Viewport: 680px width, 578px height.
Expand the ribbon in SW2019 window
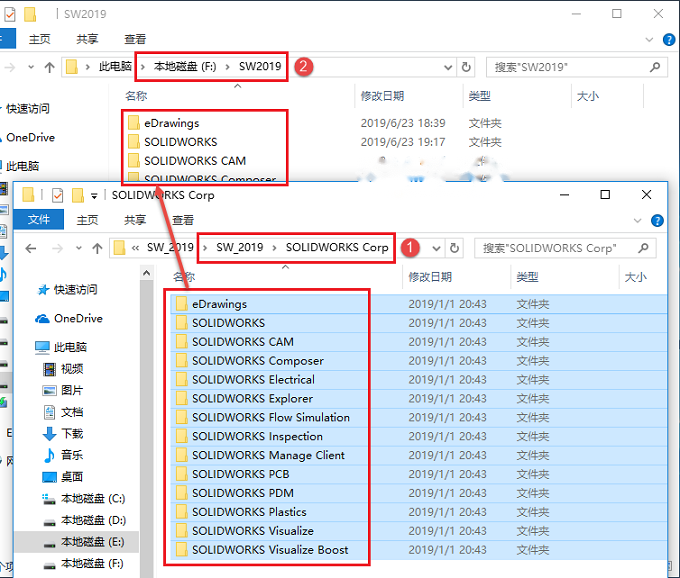coord(649,40)
